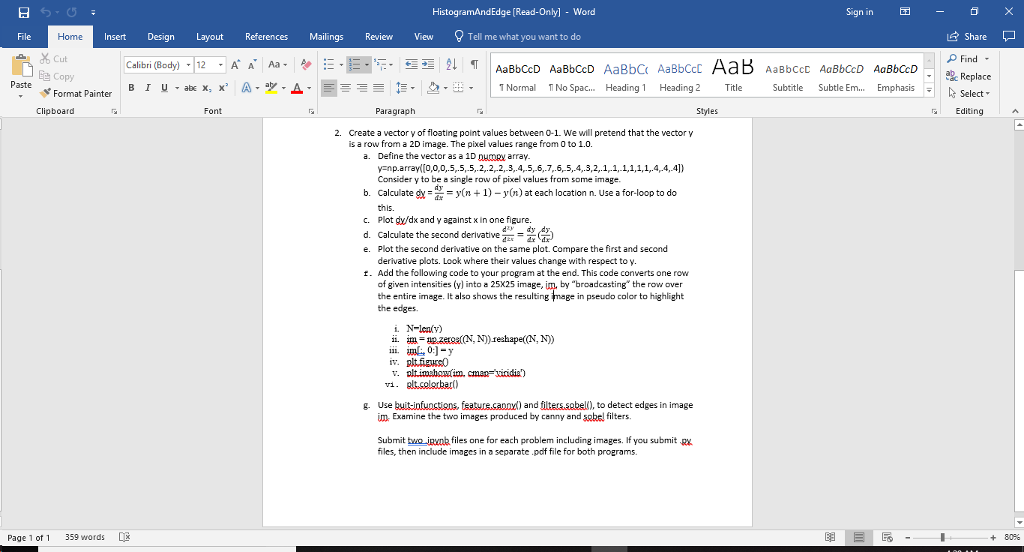Clear all formatting with the eraser icon
This screenshot has height=552, width=1024.
pos(306,65)
